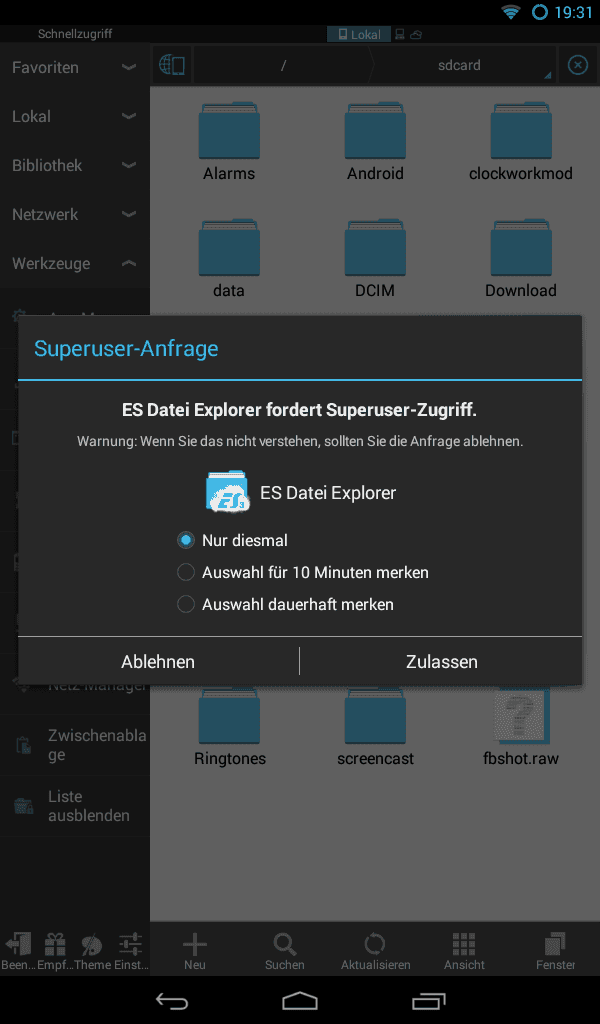Click the Theme palette icon
Image resolution: width=600 pixels, height=1024 pixels.
[92, 944]
